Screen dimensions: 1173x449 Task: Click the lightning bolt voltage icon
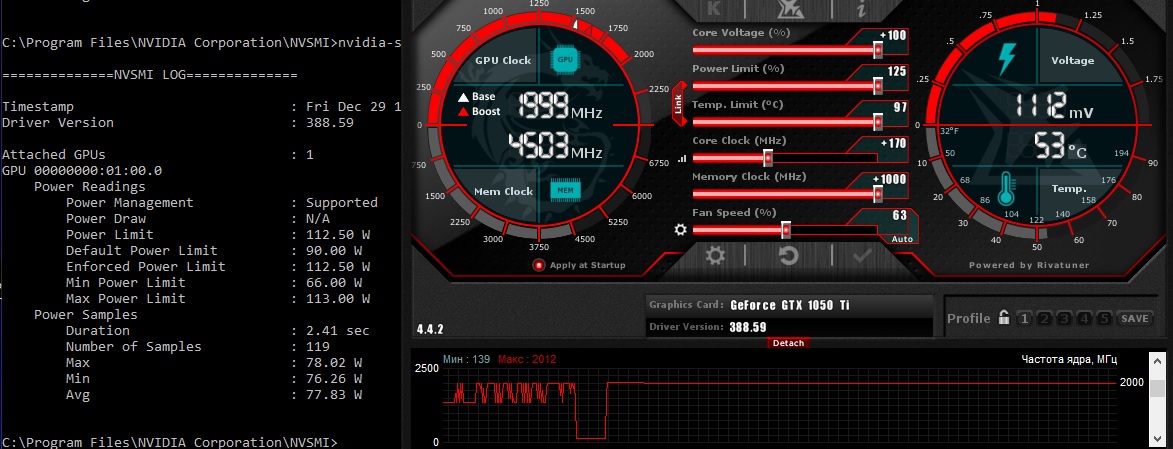(1008, 58)
